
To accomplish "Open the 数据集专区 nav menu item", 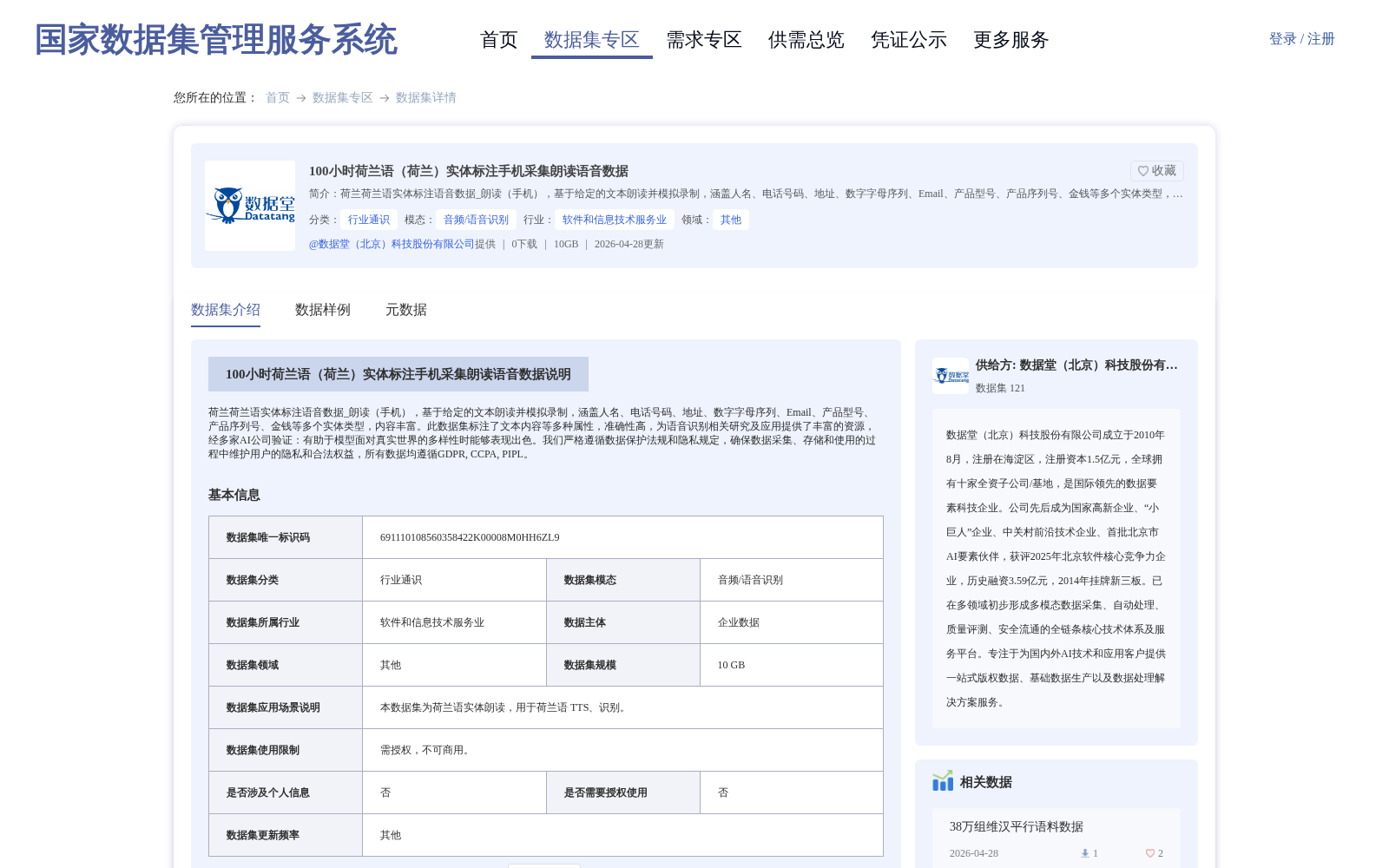I will pos(592,40).
